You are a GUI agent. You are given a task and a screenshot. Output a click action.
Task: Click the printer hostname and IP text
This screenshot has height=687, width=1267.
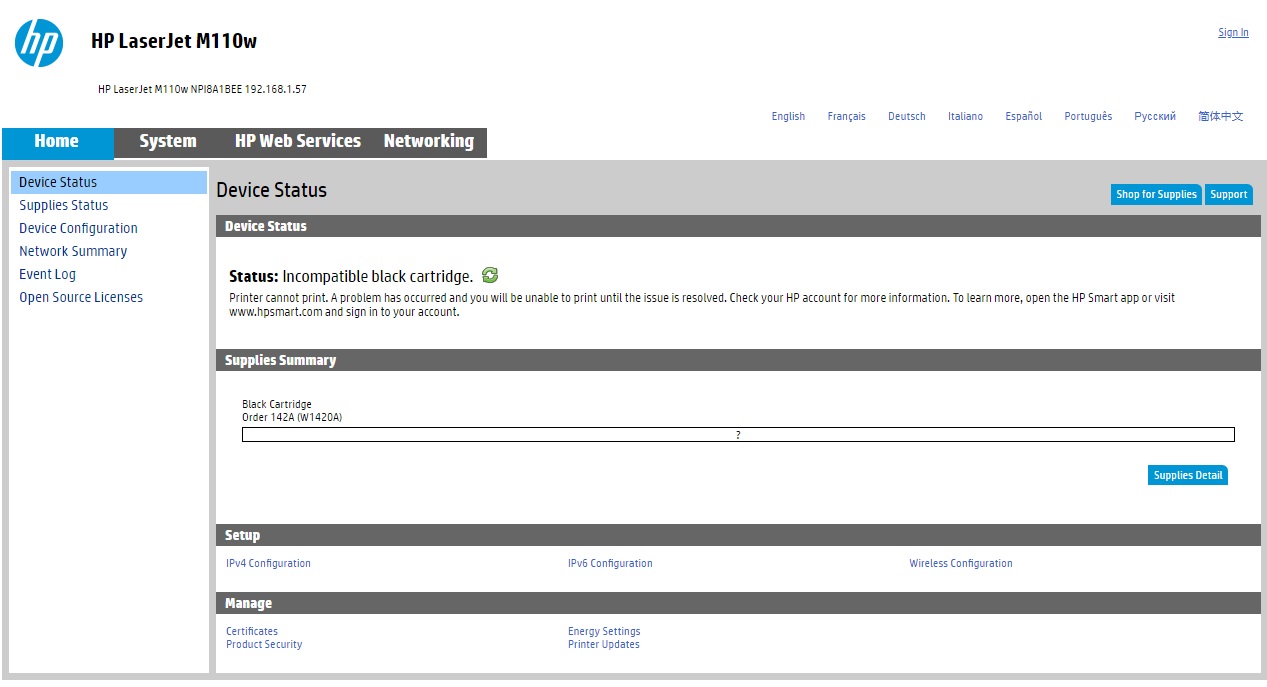pyautogui.click(x=202, y=89)
